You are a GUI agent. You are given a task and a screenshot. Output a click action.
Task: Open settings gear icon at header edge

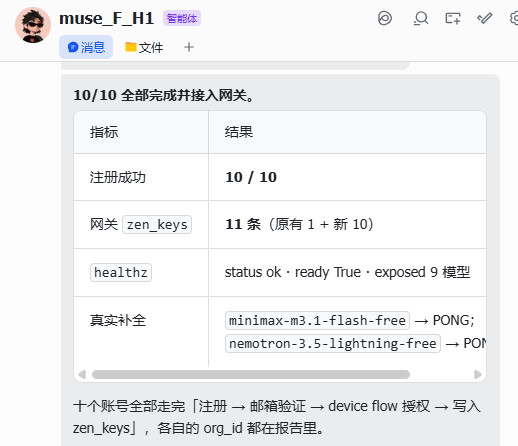[514, 18]
